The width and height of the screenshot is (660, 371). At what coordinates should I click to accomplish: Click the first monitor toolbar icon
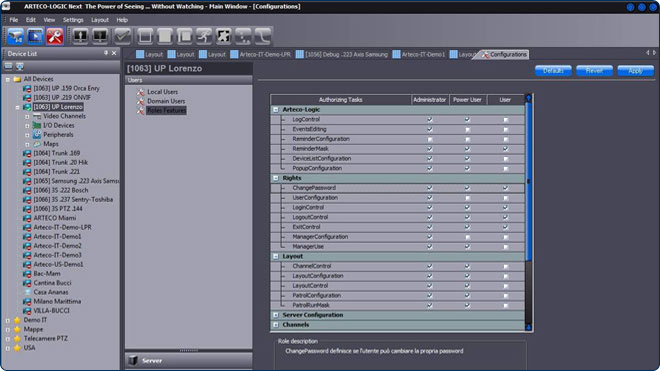click(x=80, y=36)
